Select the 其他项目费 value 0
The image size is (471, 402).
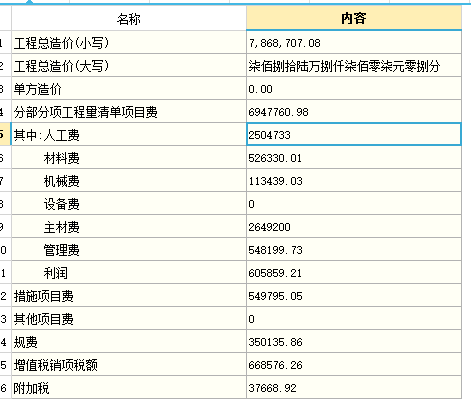pos(354,318)
